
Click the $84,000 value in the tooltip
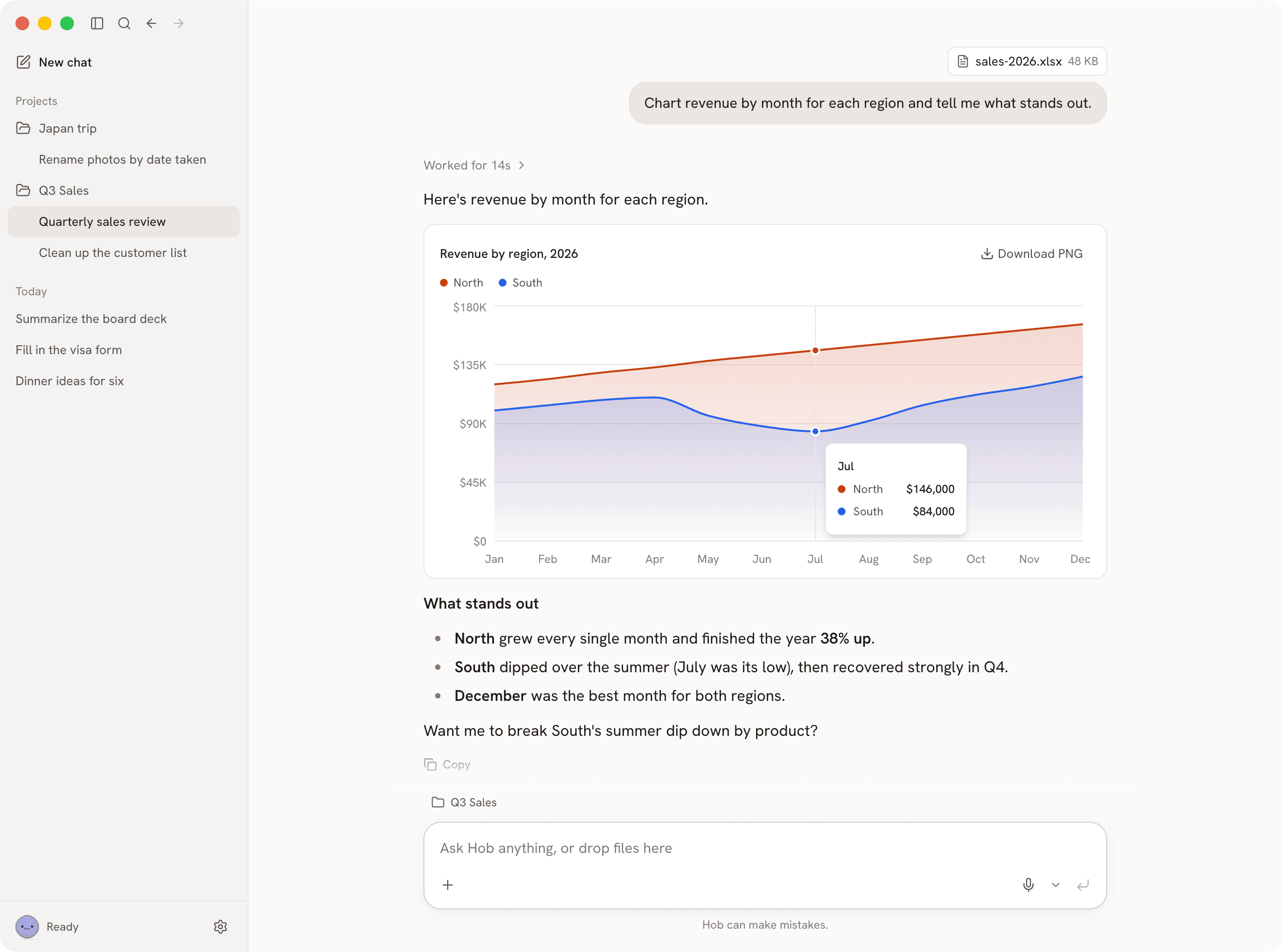click(x=933, y=511)
